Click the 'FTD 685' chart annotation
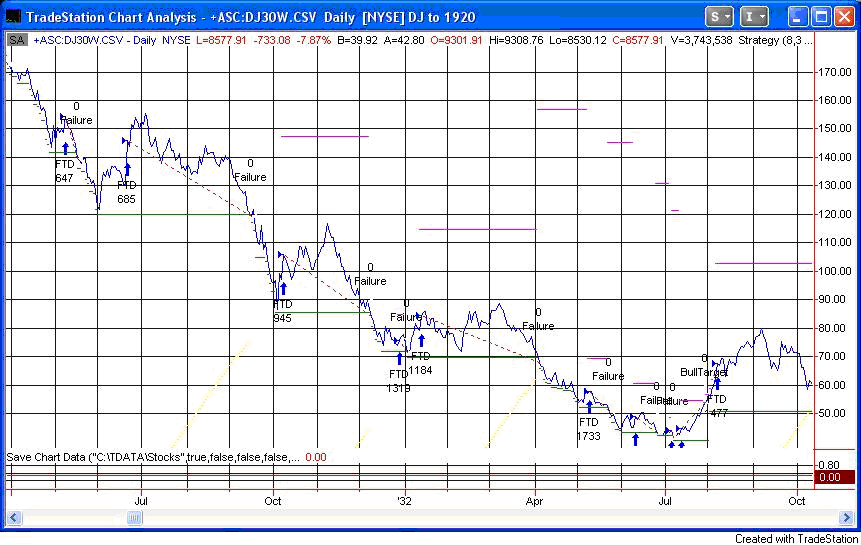This screenshot has height=545, width=861. click(126, 192)
